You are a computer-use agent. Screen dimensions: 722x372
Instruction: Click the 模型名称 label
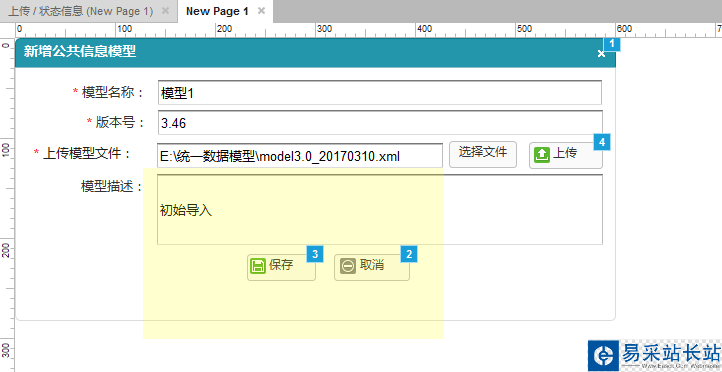[113, 92]
